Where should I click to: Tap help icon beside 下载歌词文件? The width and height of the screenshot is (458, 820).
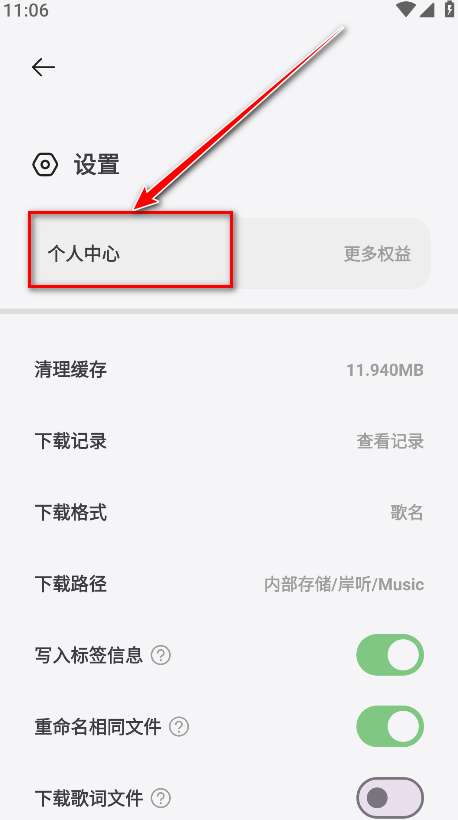pos(161,798)
